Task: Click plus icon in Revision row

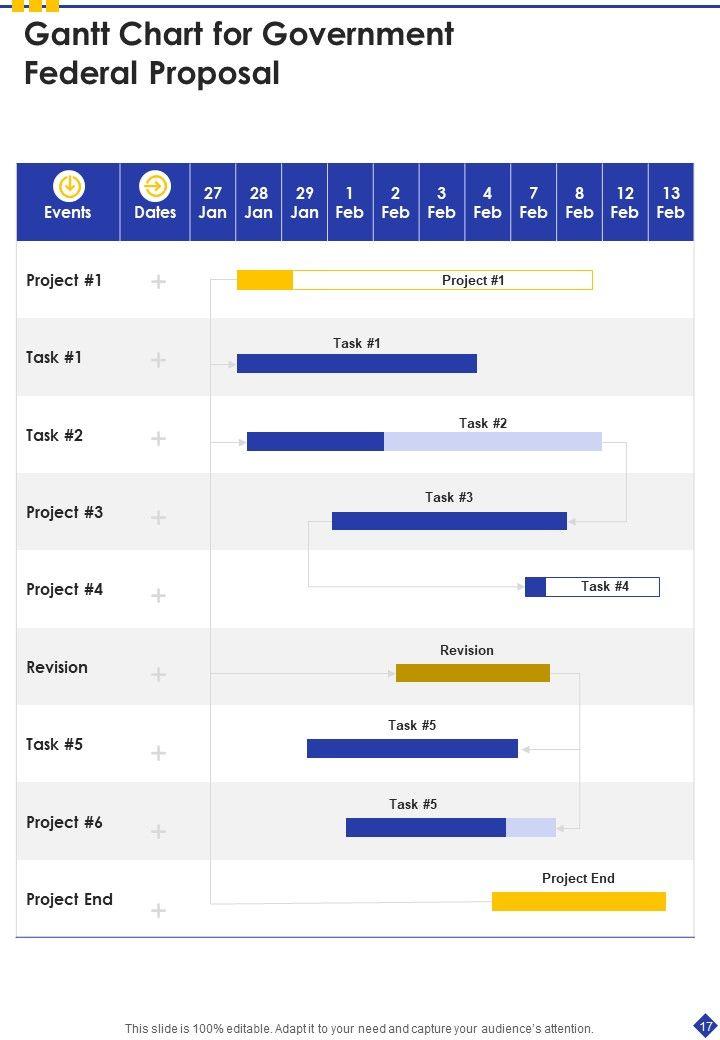Action: 158,675
